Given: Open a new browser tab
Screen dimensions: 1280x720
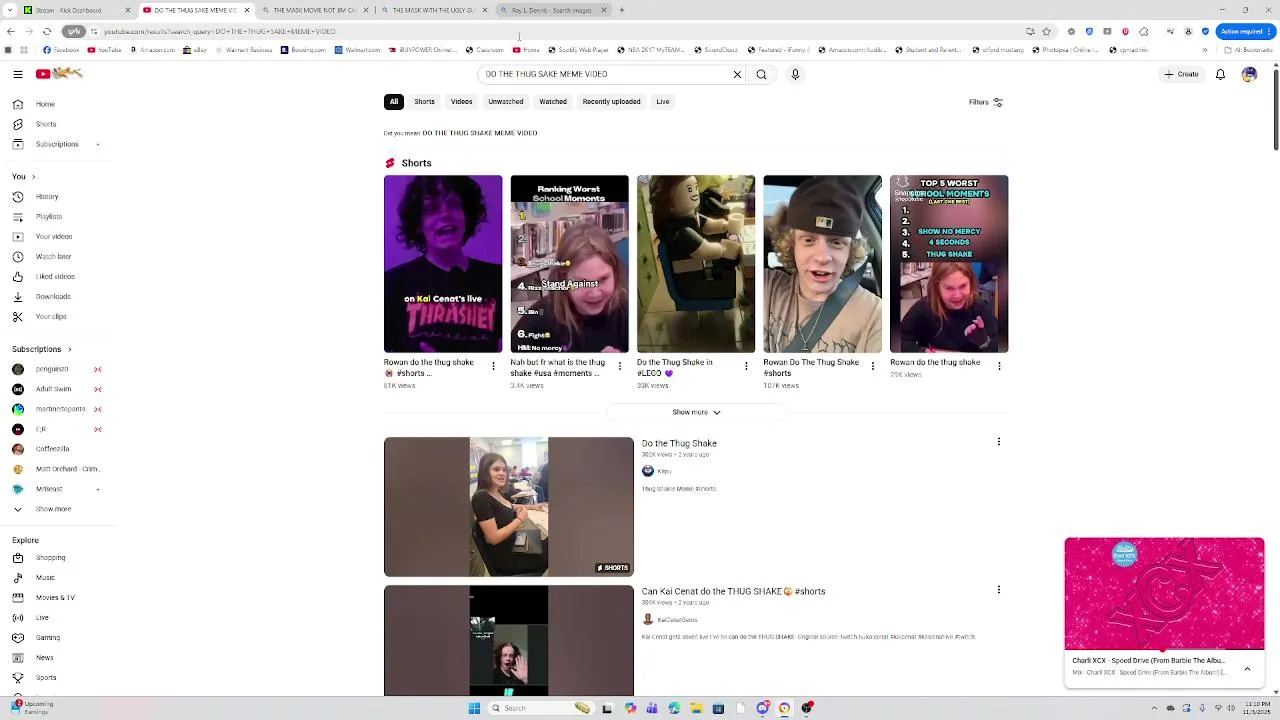Looking at the screenshot, I should 621,10.
